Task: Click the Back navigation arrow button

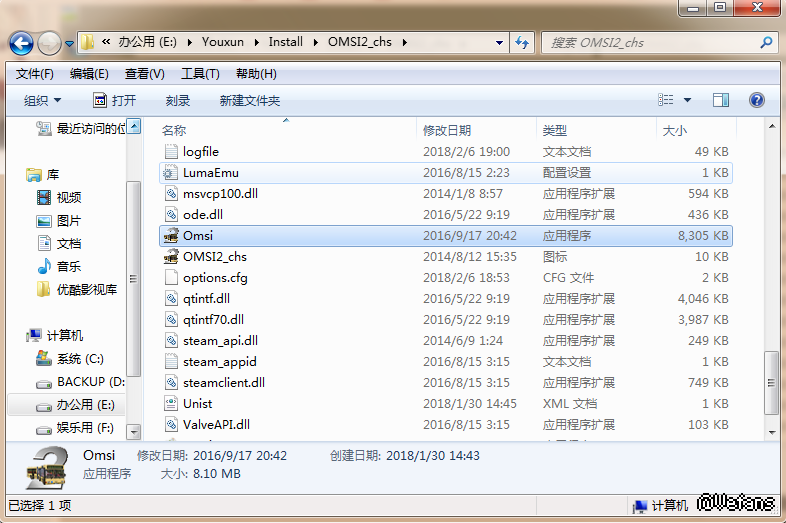Action: [x=22, y=44]
